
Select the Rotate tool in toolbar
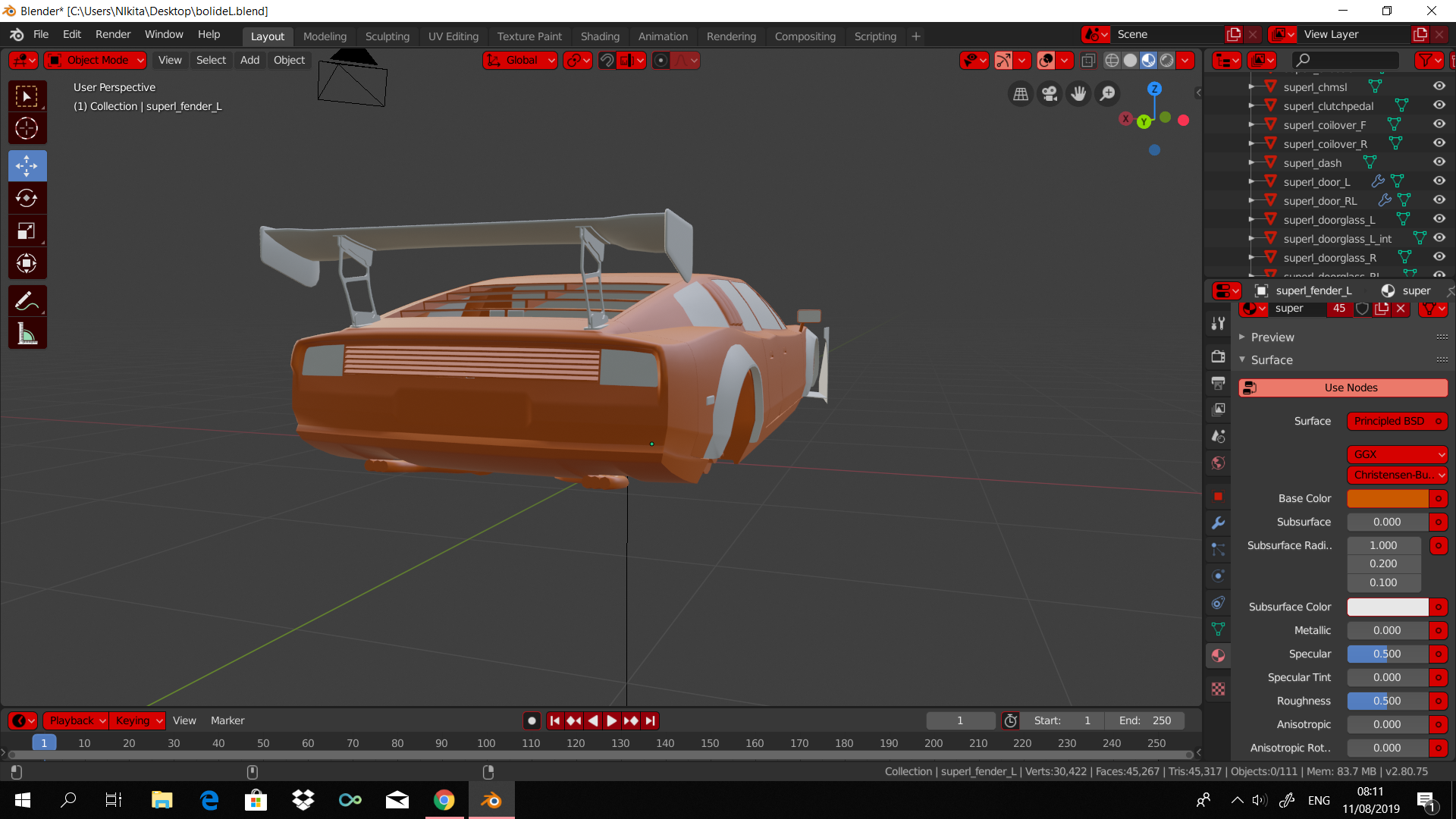pyautogui.click(x=27, y=199)
